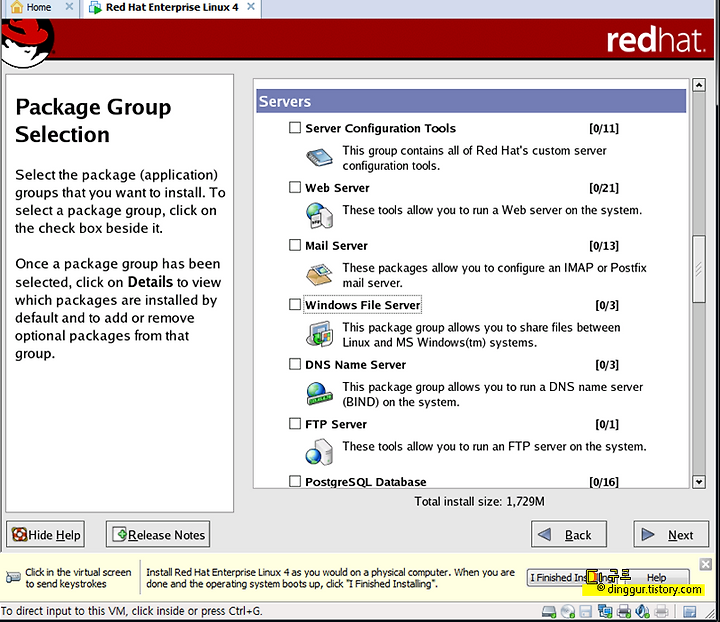Click the [0/16] count for PostgreSQL Database
The width and height of the screenshot is (720, 622).
604,482
